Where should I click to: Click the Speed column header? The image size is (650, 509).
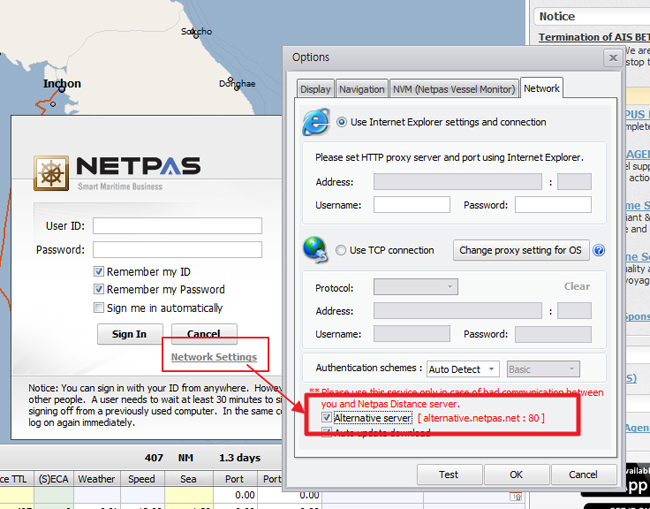click(142, 479)
